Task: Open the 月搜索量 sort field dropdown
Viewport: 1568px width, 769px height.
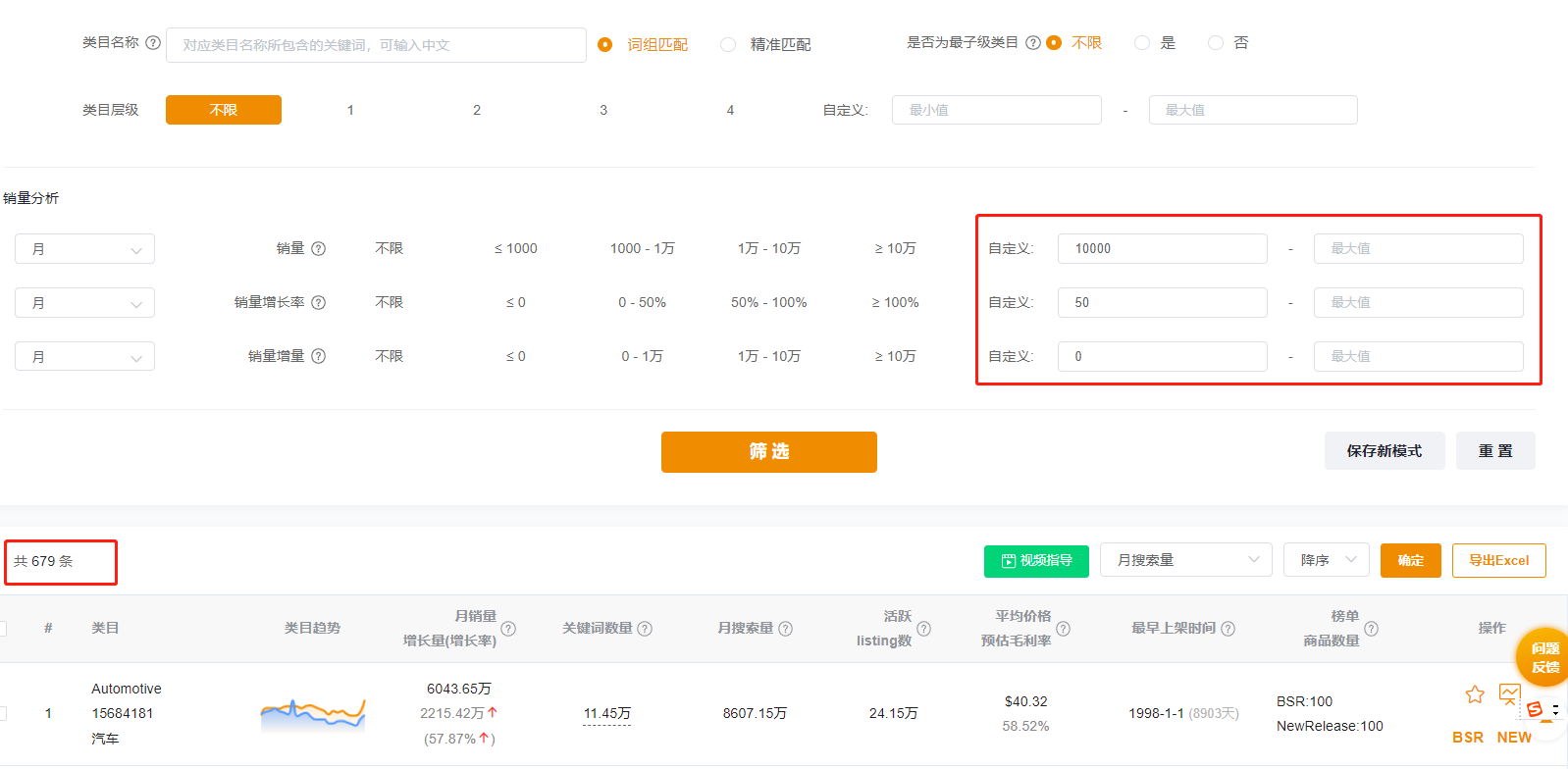Action: tap(1185, 560)
